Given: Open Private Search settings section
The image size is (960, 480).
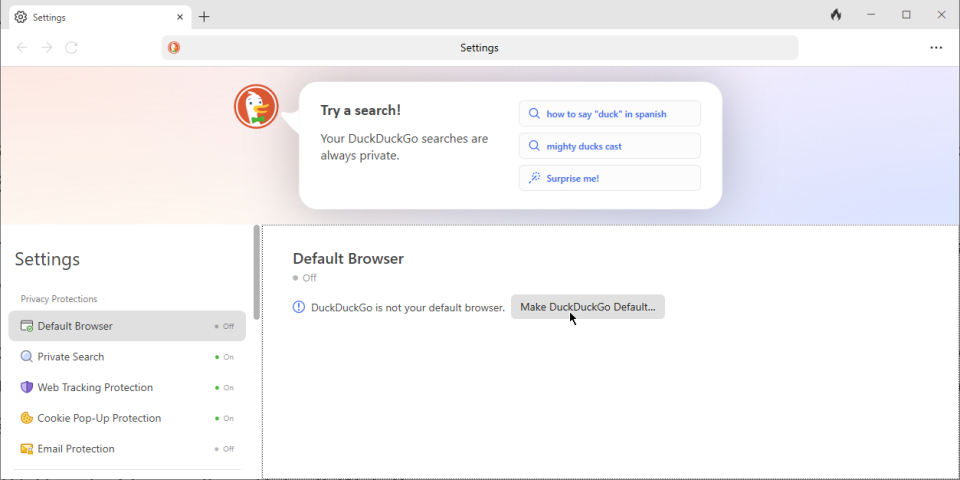Looking at the screenshot, I should coord(127,357).
